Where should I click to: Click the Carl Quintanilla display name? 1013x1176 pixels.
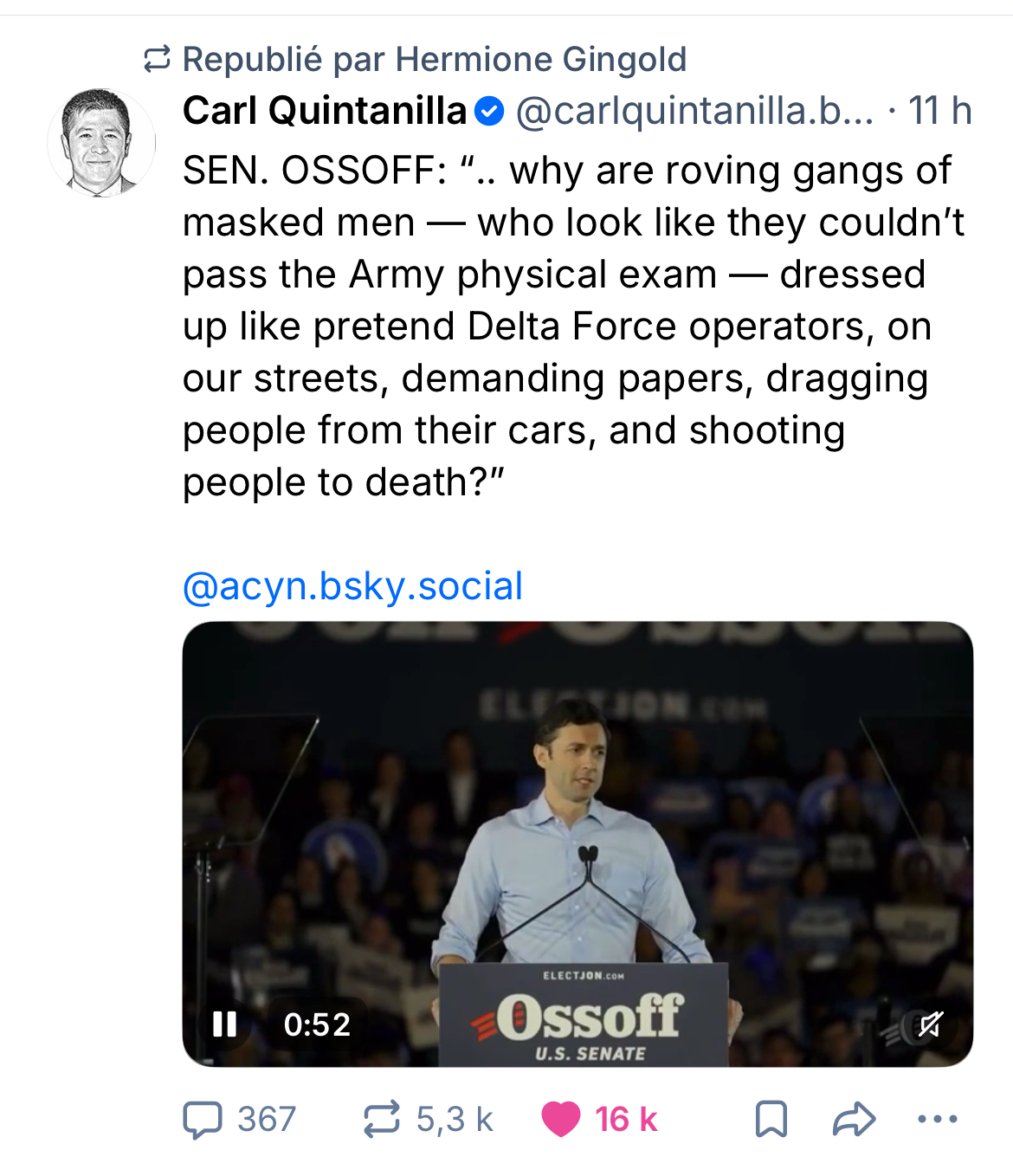pos(325,111)
